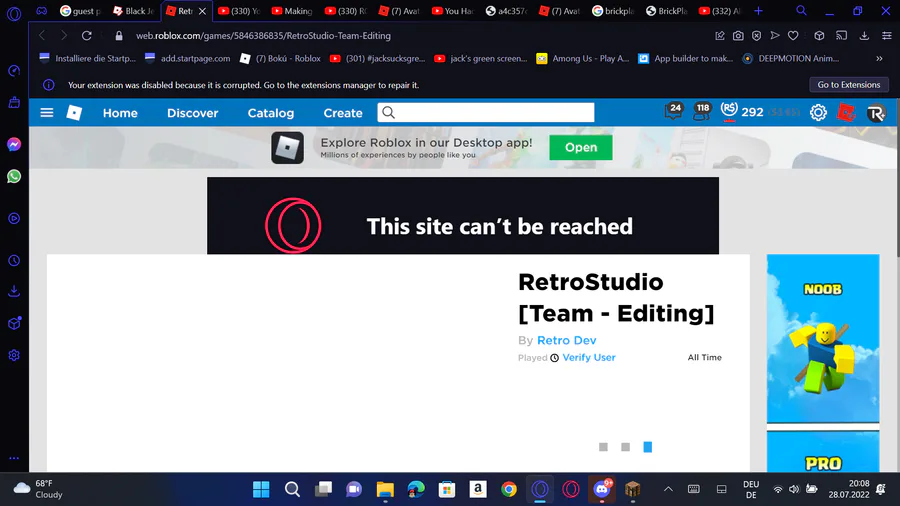Switch to the Black Je tab
Image resolution: width=900 pixels, height=506 pixels.
pos(133,11)
